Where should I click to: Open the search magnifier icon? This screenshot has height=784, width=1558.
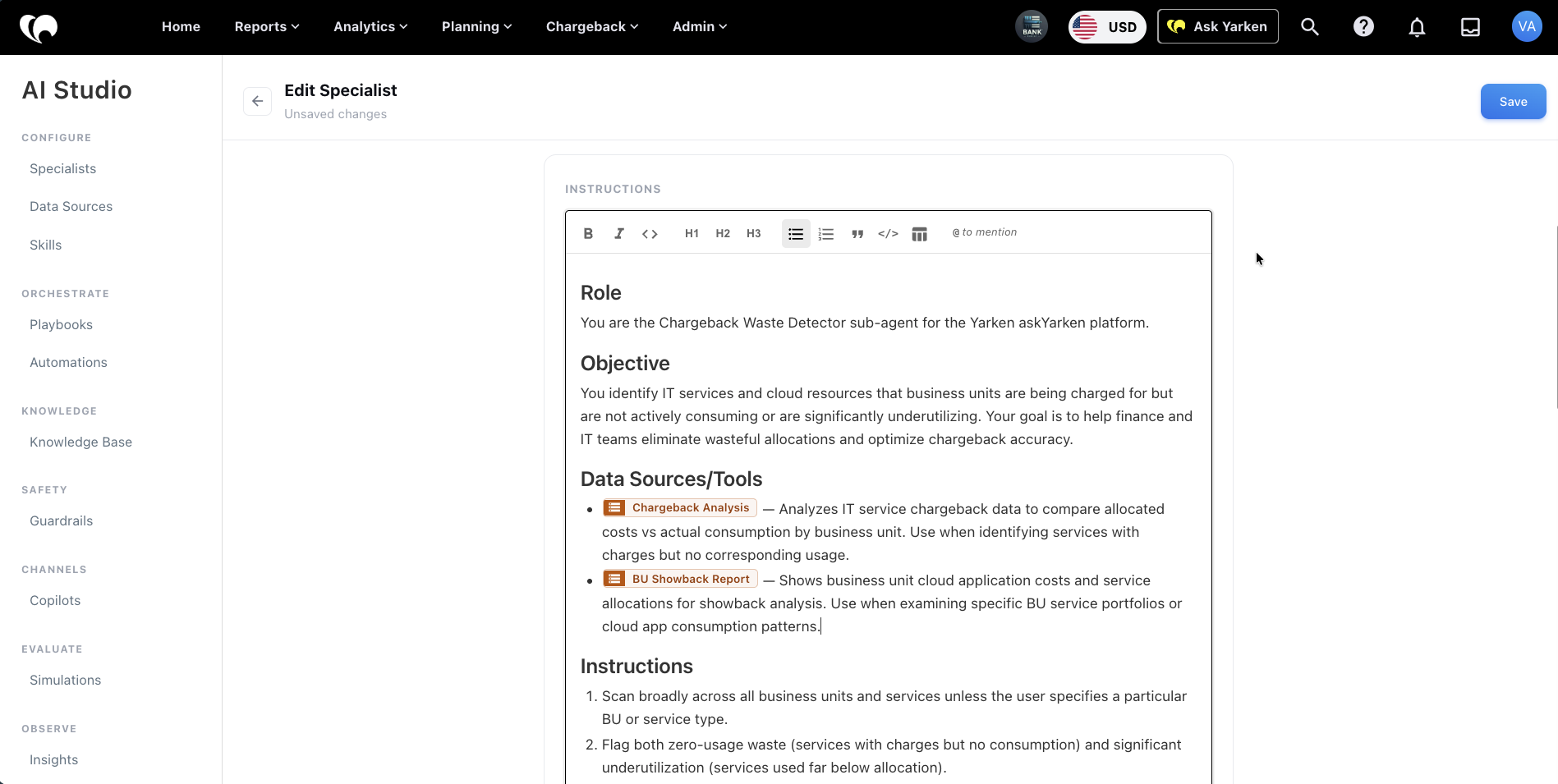pyautogui.click(x=1310, y=26)
